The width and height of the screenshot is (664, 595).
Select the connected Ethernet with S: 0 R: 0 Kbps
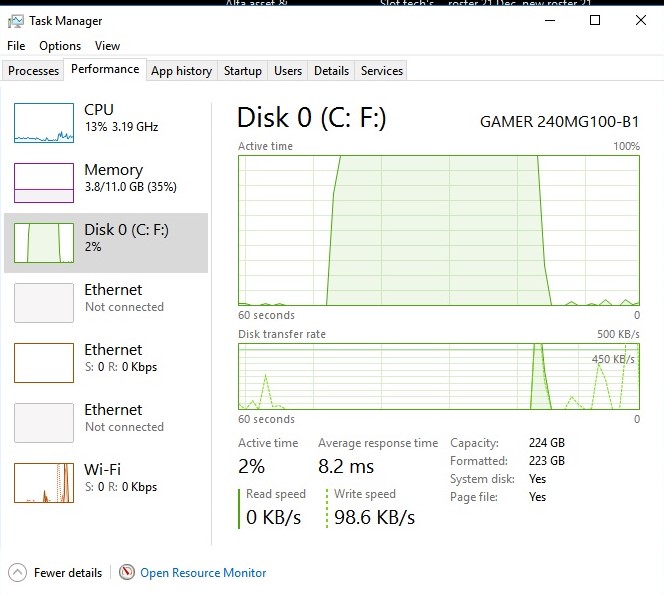(x=106, y=363)
